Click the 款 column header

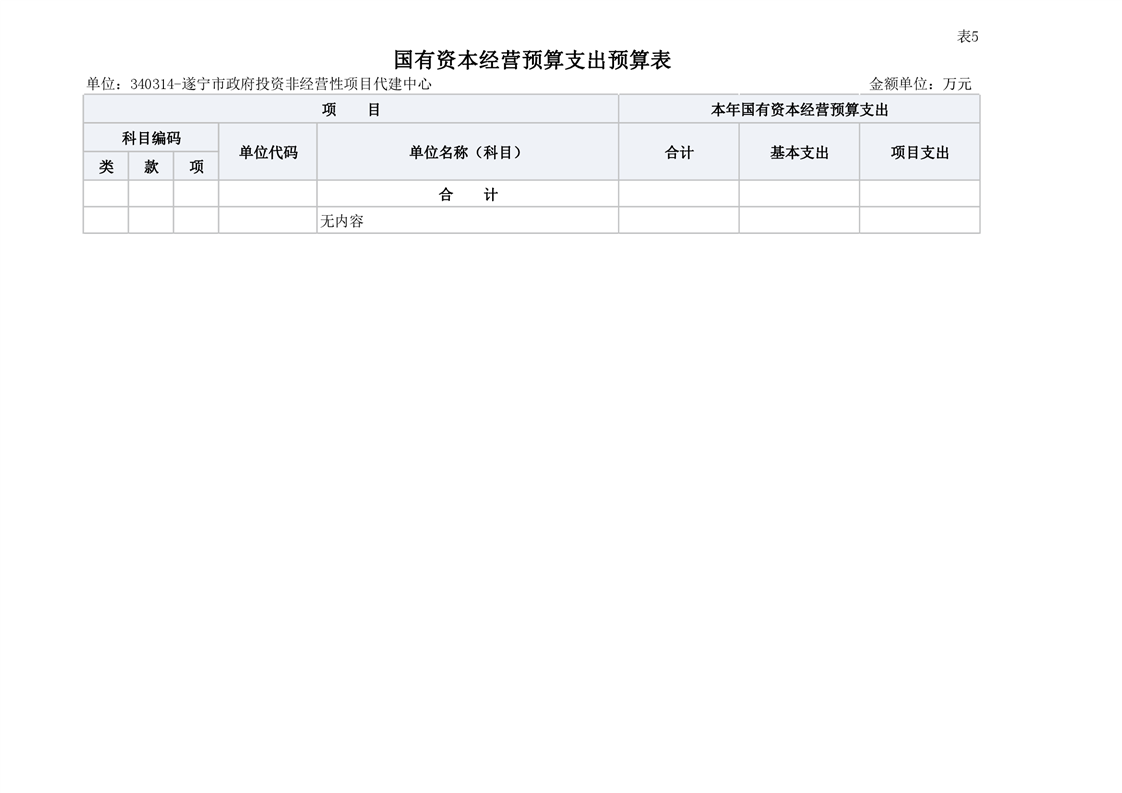pyautogui.click(x=151, y=167)
